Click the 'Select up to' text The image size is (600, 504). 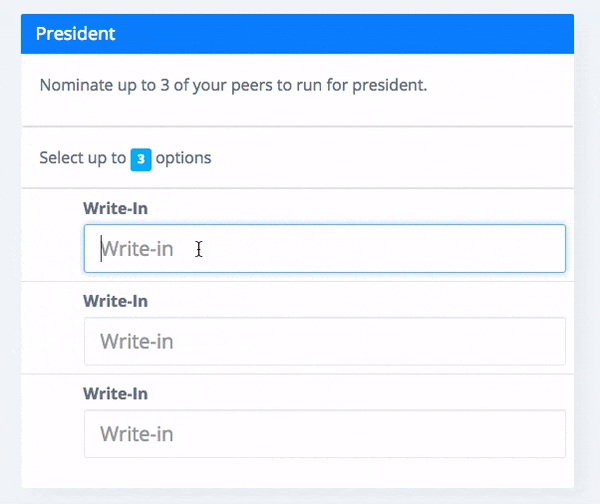pyautogui.click(x=83, y=158)
